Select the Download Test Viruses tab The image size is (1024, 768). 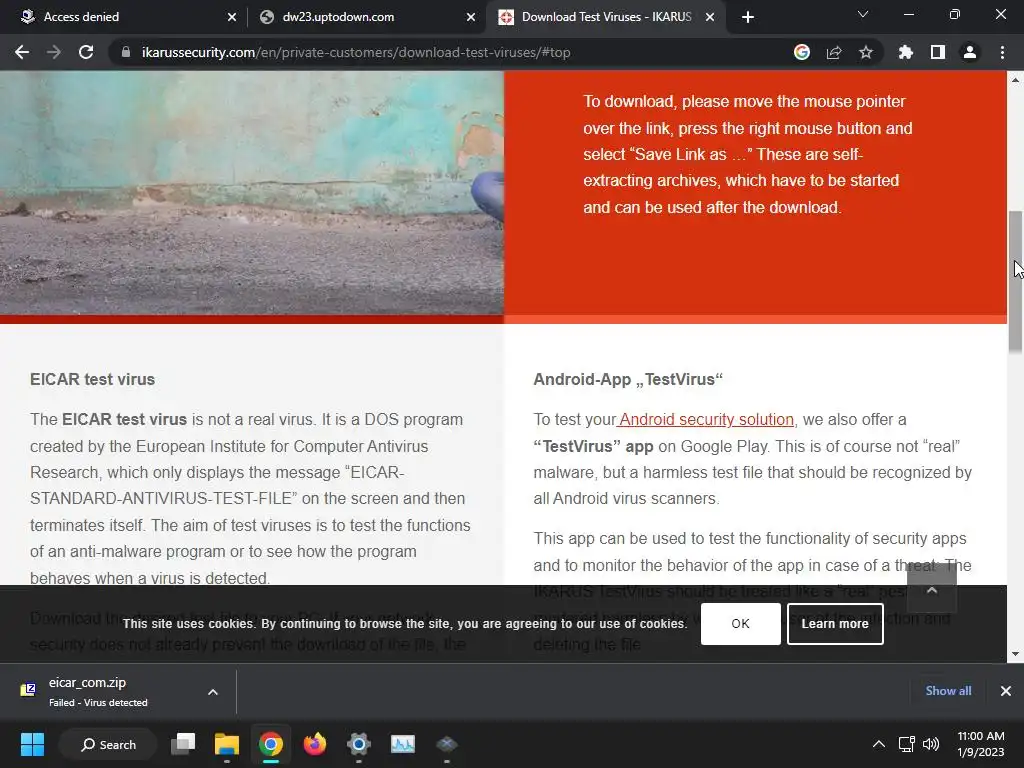605,17
